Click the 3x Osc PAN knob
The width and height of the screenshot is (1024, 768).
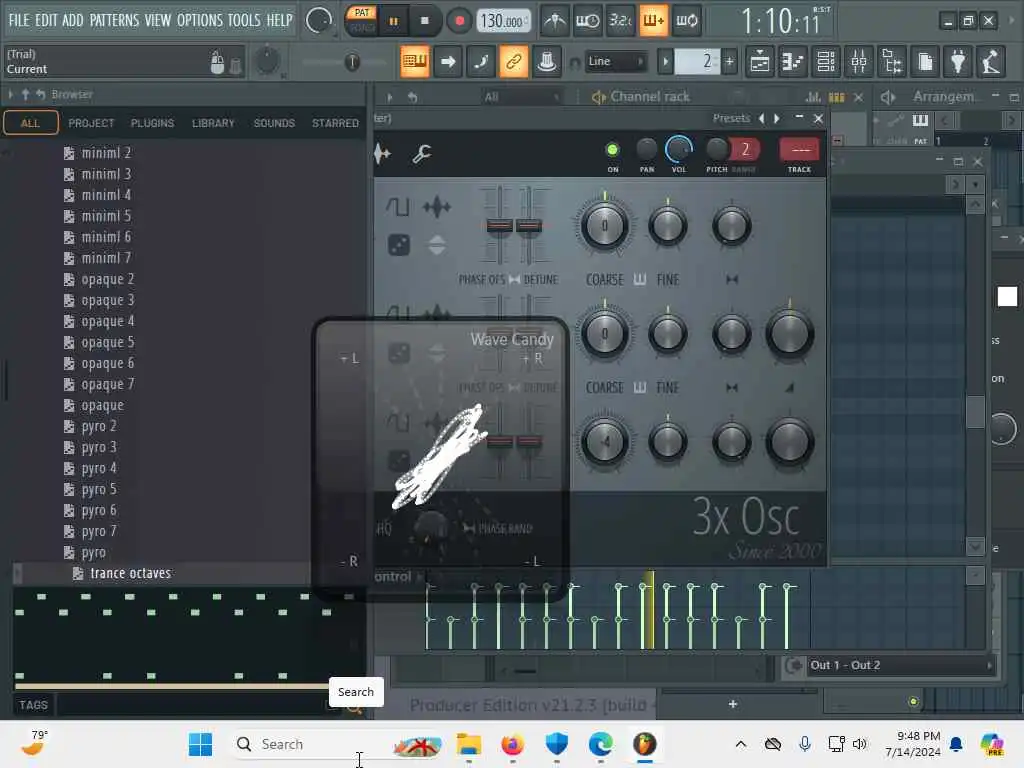click(x=647, y=150)
